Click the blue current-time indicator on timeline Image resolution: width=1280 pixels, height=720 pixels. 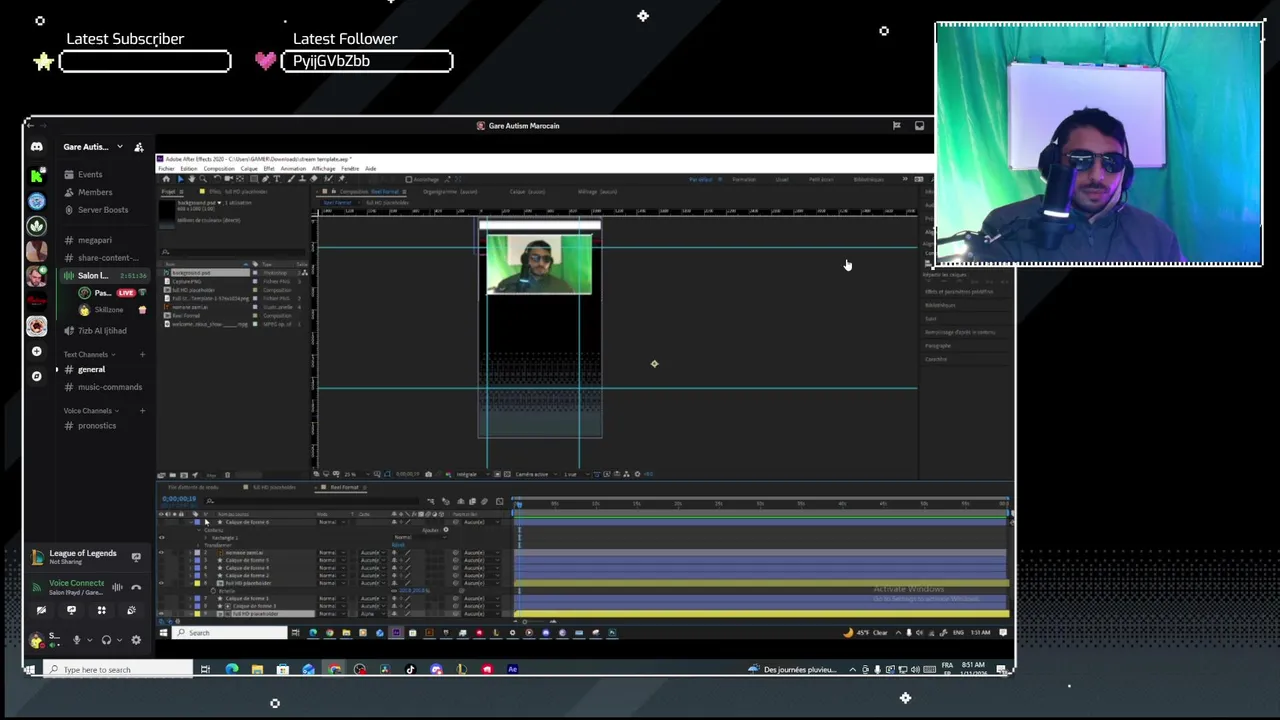pyautogui.click(x=518, y=503)
